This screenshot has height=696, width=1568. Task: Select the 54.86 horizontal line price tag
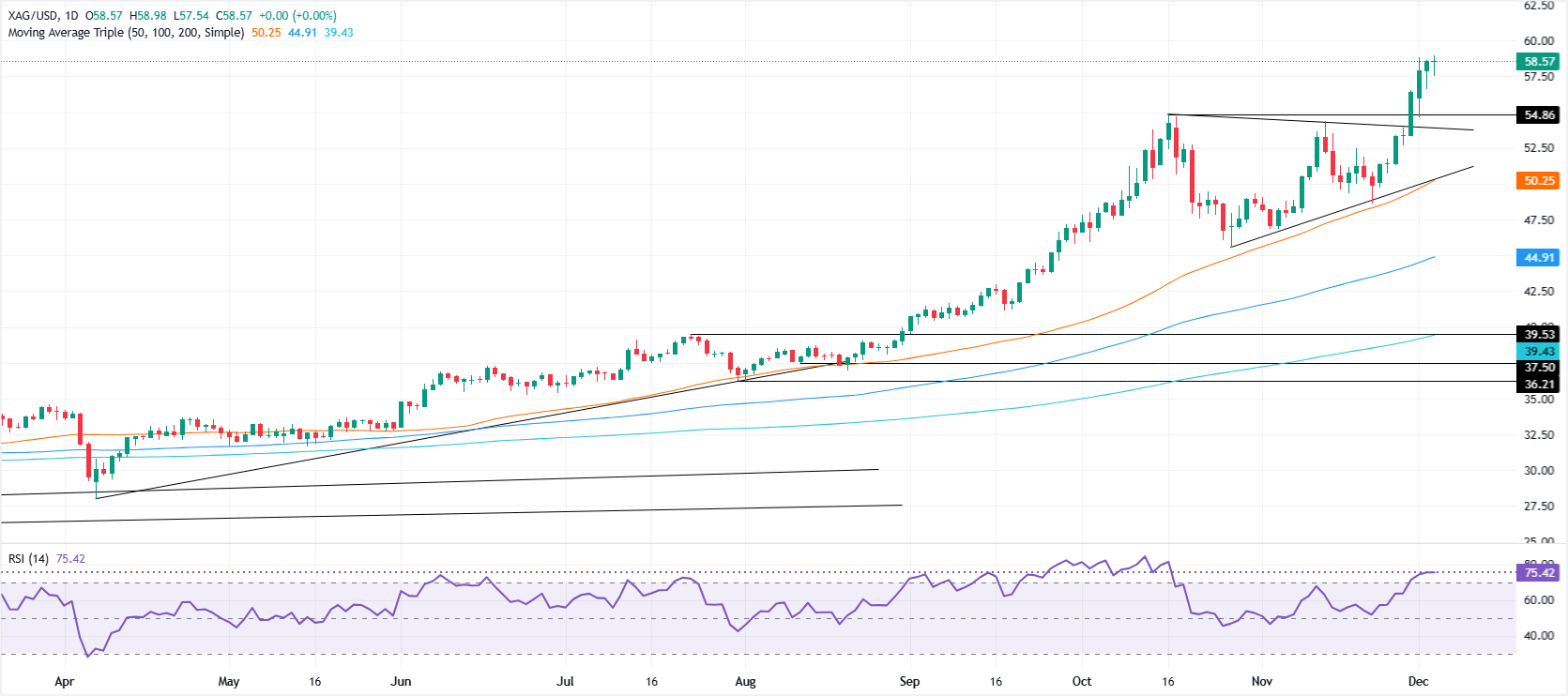pos(1539,115)
